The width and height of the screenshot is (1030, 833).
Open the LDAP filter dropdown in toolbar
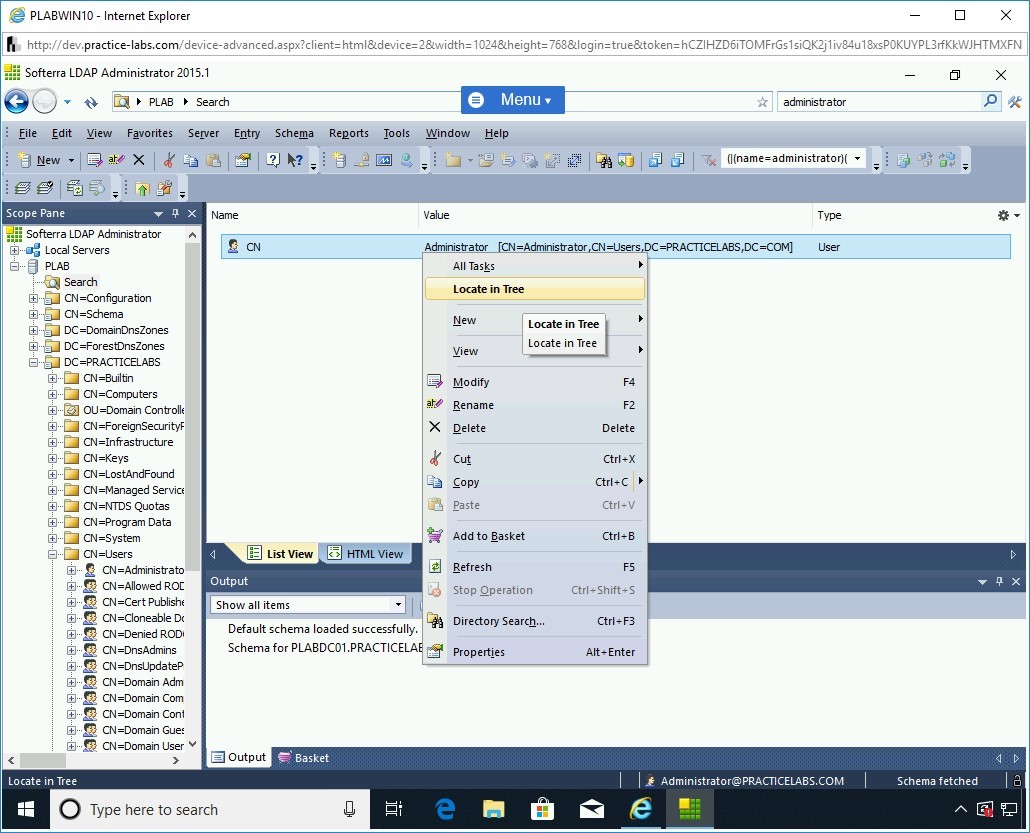(x=857, y=159)
